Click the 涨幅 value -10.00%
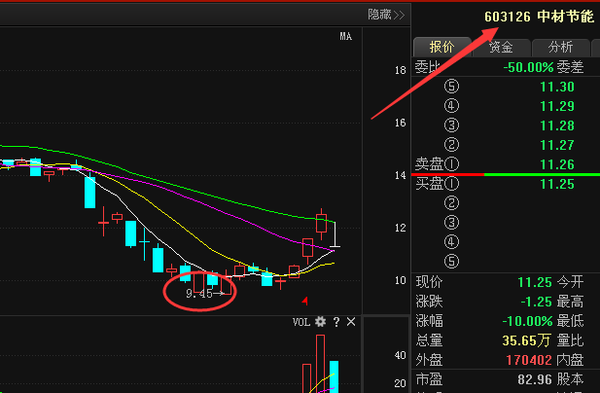Image resolution: width=600 pixels, height=393 pixels. [x=527, y=321]
